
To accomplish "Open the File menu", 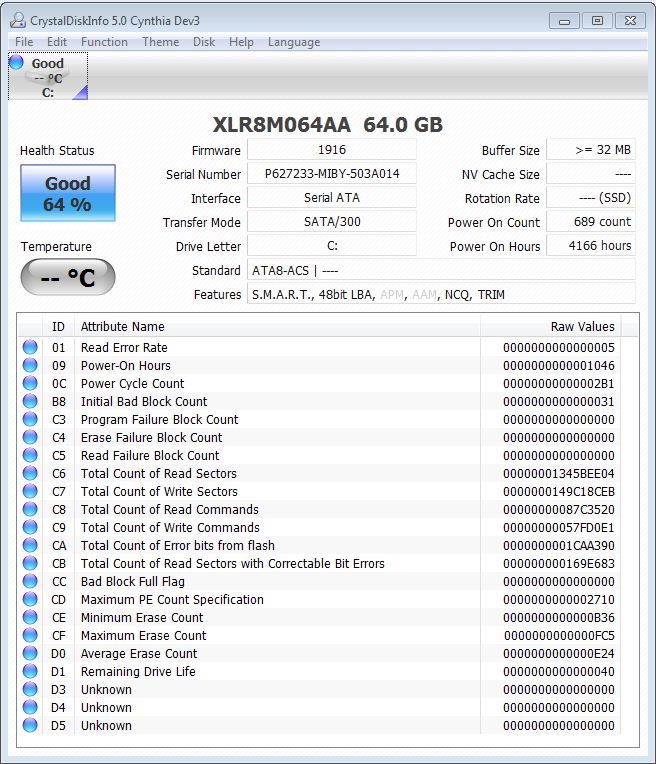I will [x=24, y=42].
